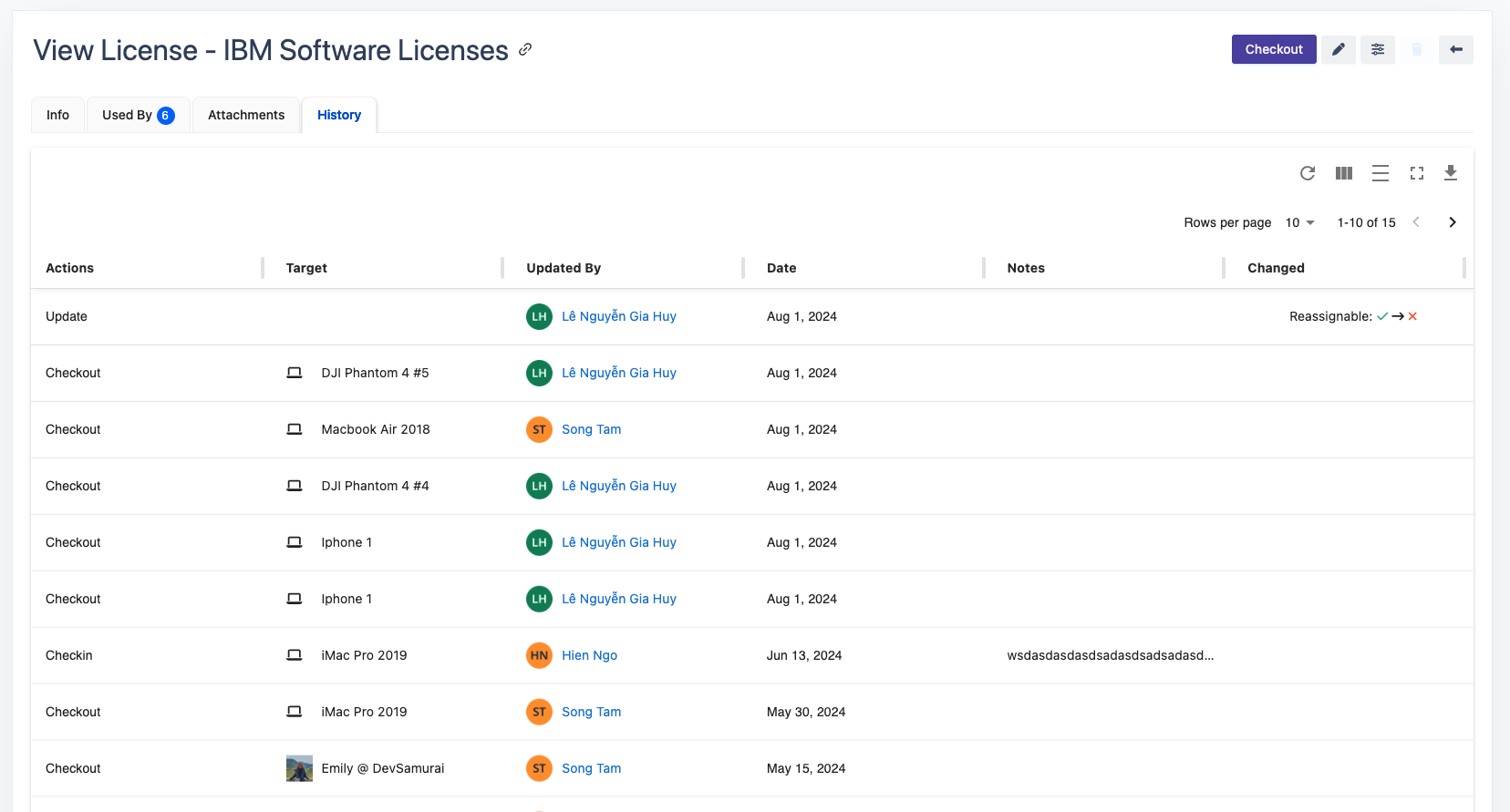Sort by the Date column header
Image resolution: width=1510 pixels, height=812 pixels.
781,268
